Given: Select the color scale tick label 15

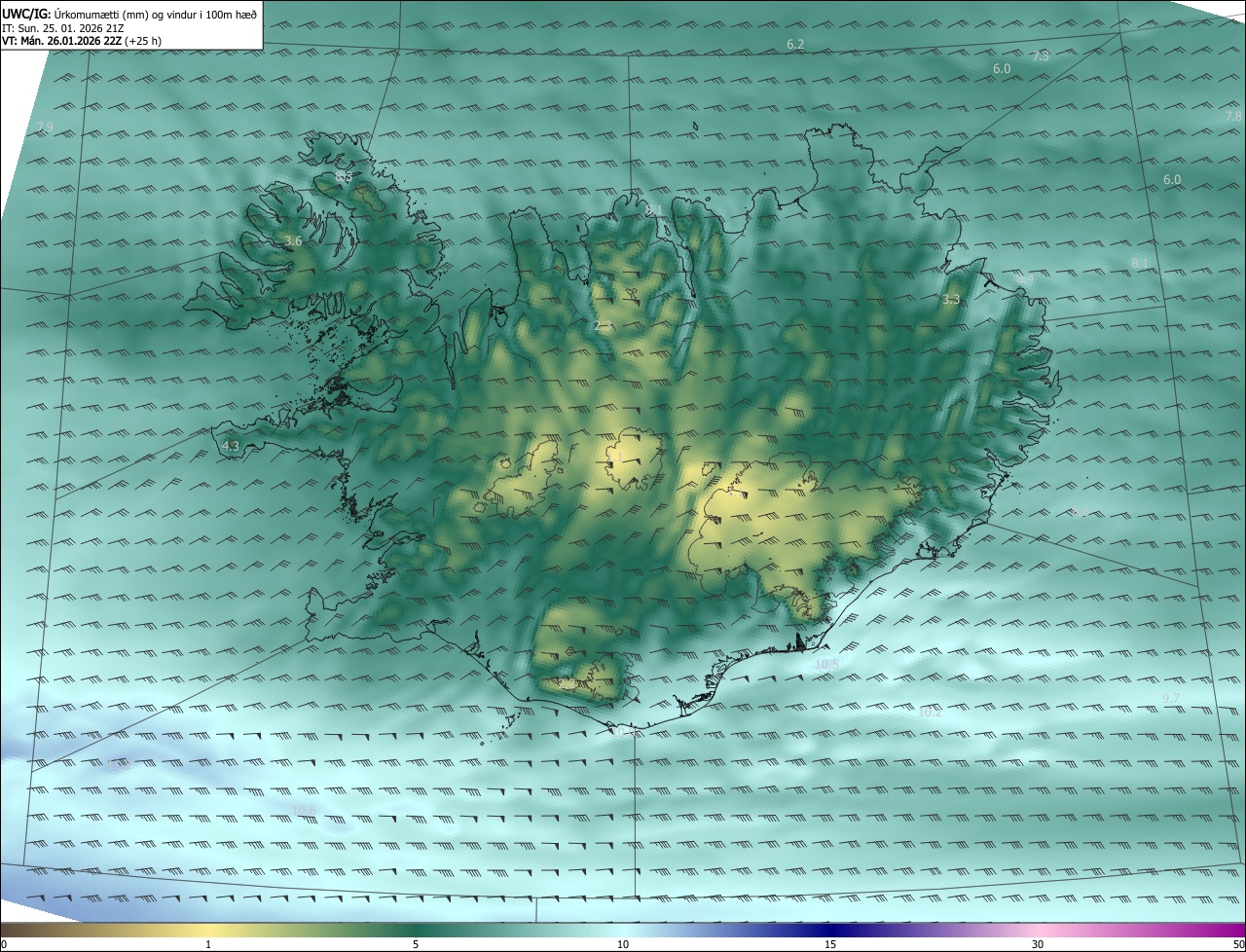Looking at the screenshot, I should (830, 944).
